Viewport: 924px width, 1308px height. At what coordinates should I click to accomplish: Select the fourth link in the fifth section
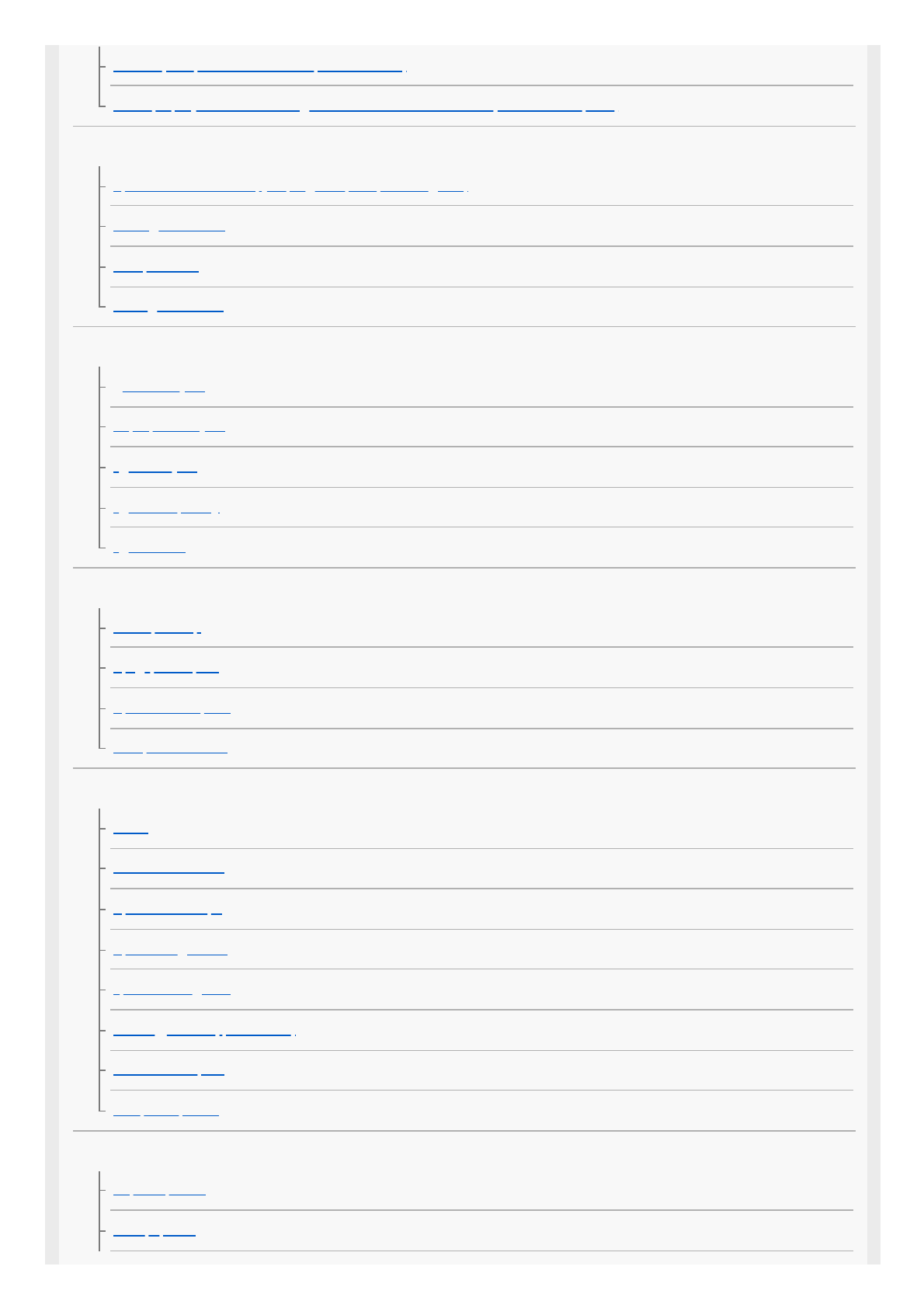[x=170, y=951]
